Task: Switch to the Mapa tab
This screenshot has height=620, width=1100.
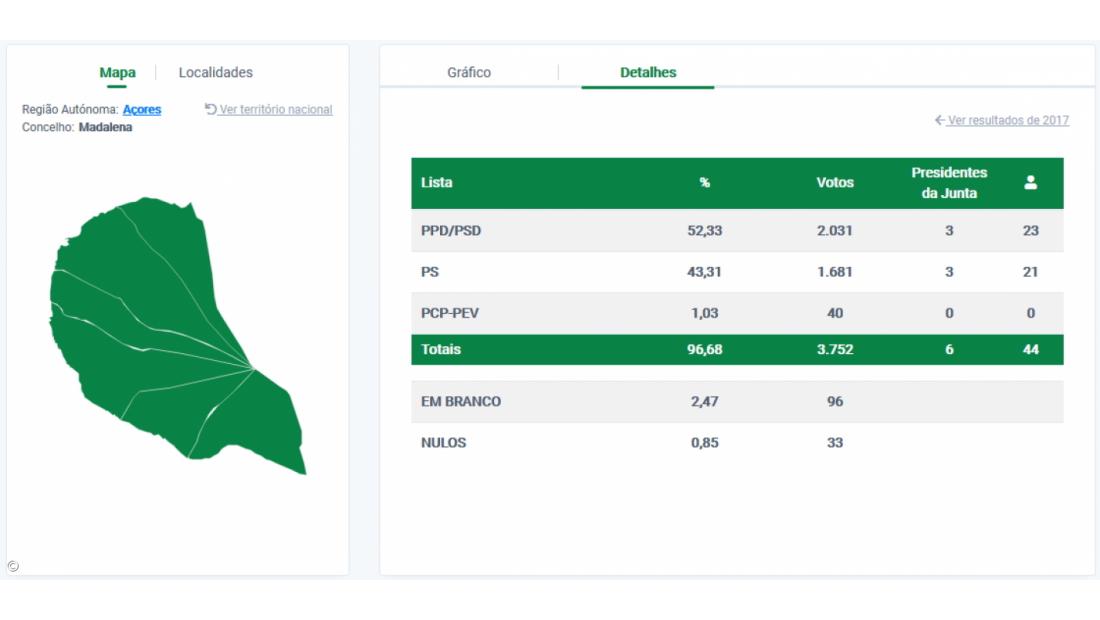Action: coord(117,73)
